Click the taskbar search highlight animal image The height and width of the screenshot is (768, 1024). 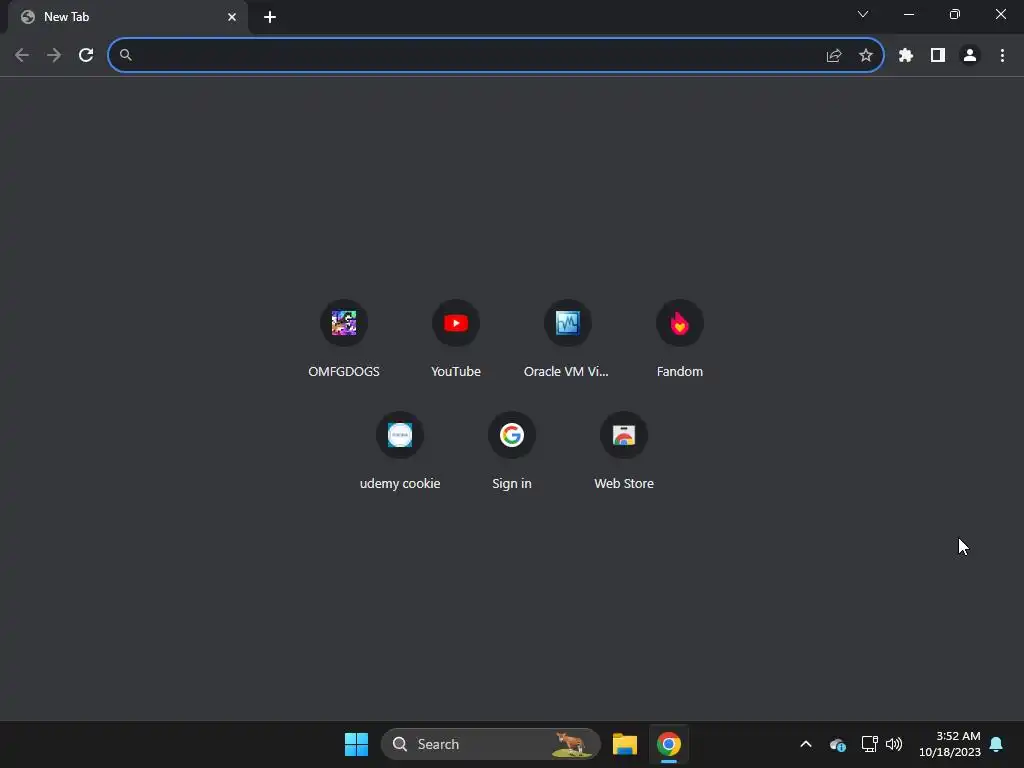point(571,744)
